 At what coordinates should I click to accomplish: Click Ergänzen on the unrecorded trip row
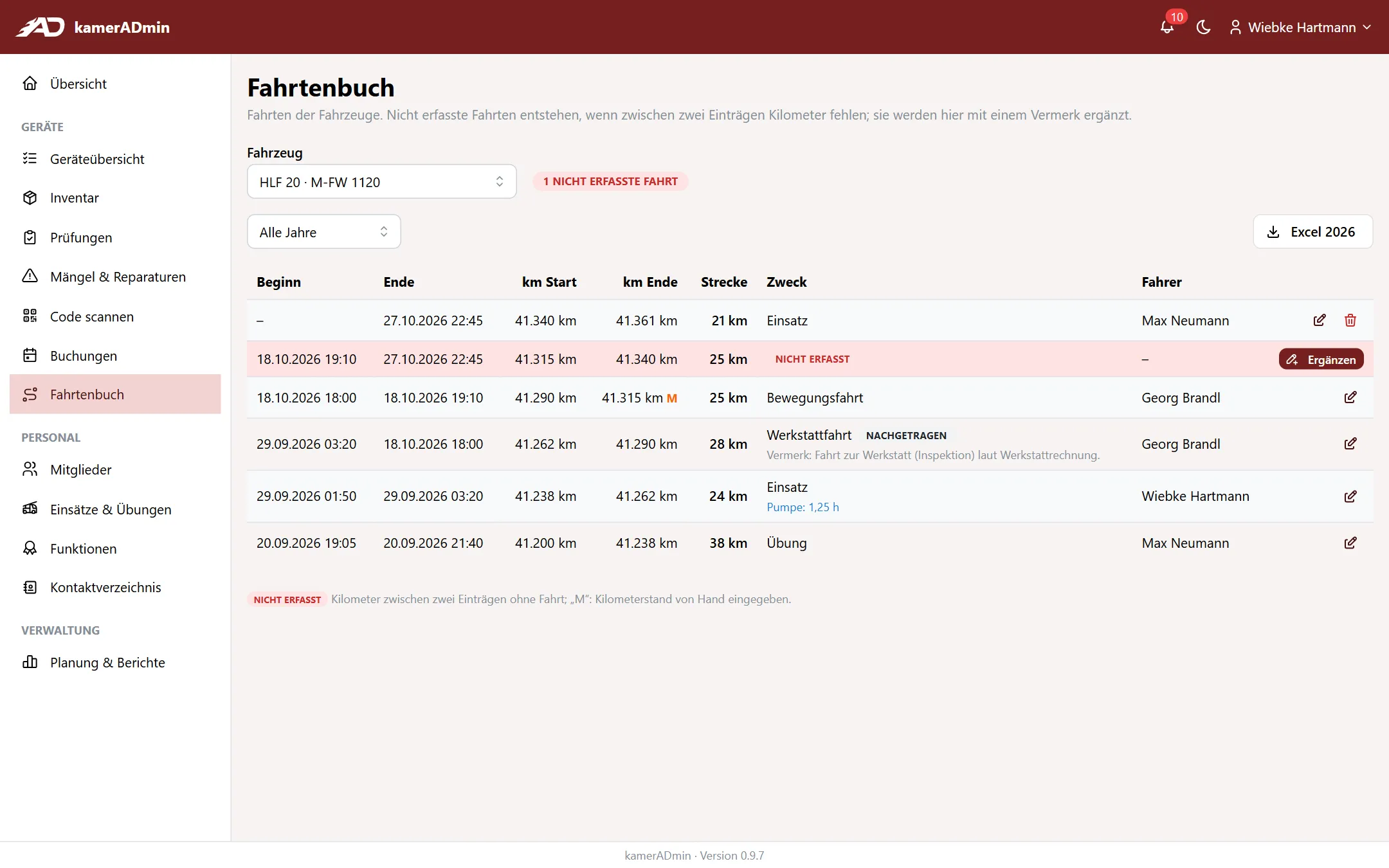pyautogui.click(x=1321, y=359)
